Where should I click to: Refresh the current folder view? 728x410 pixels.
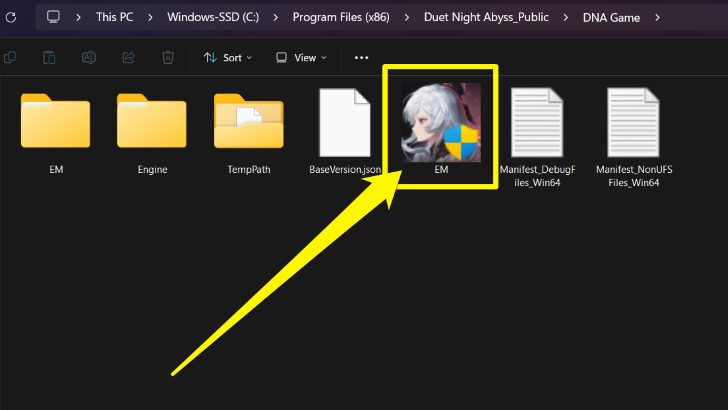pos(11,18)
